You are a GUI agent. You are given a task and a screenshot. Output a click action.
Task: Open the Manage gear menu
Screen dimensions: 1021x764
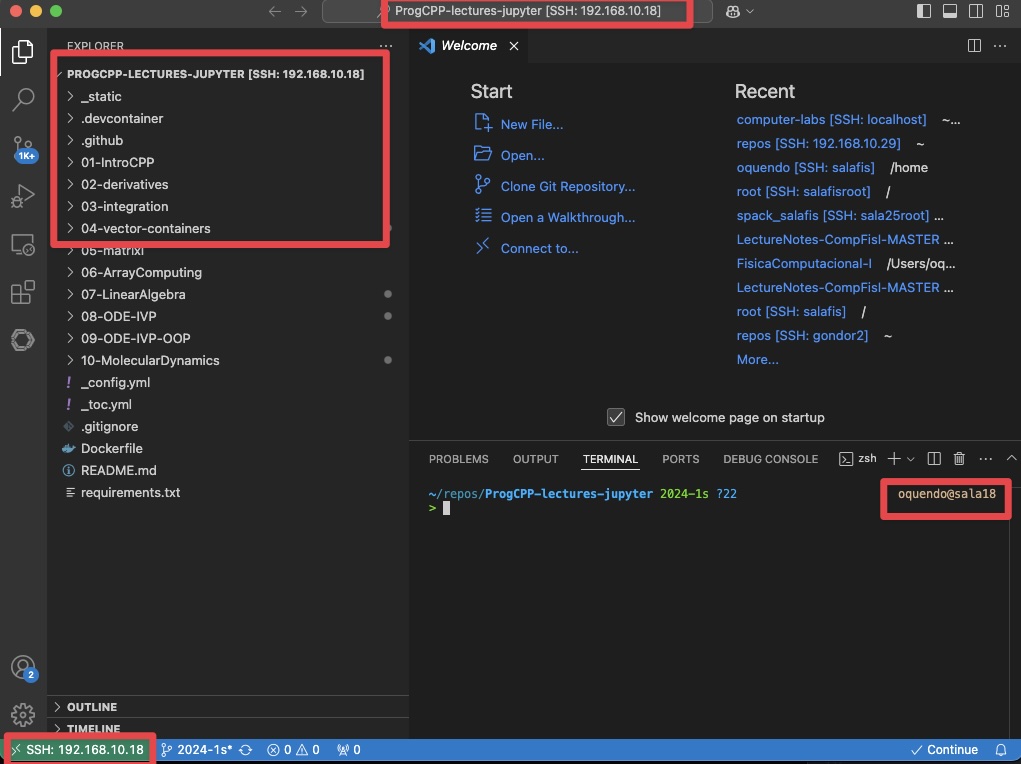[23, 714]
